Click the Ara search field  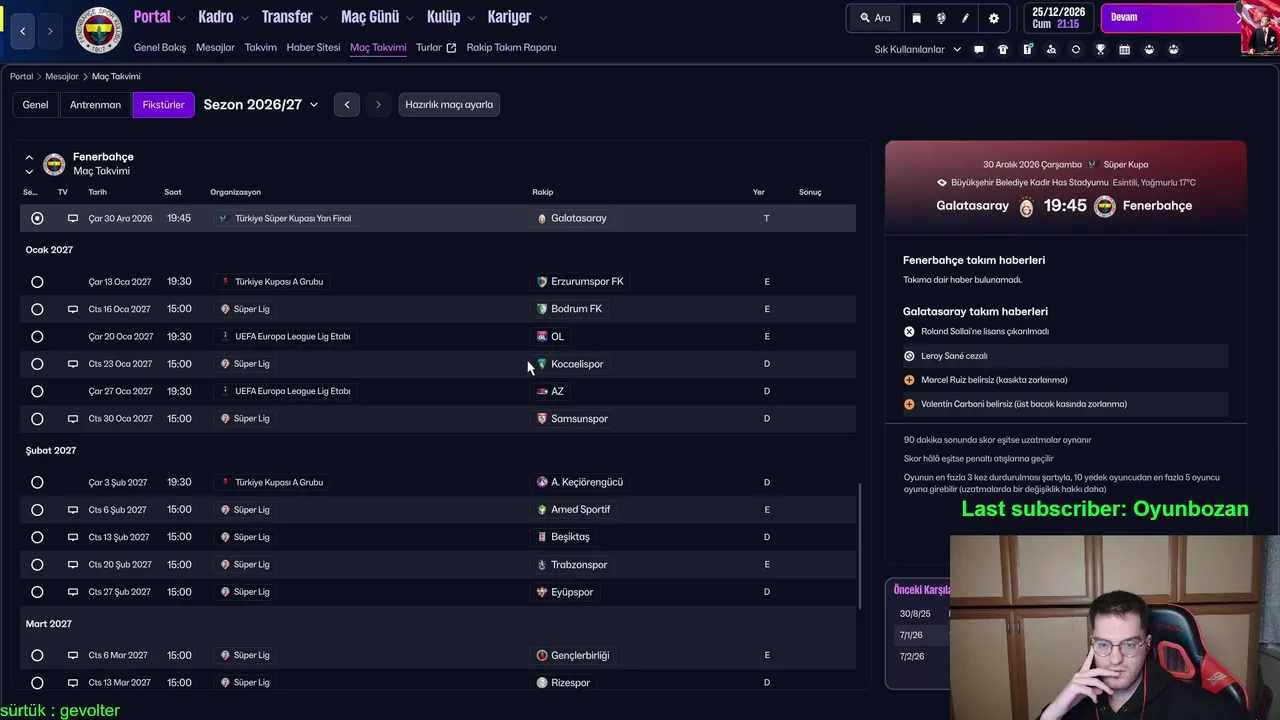tap(875, 18)
